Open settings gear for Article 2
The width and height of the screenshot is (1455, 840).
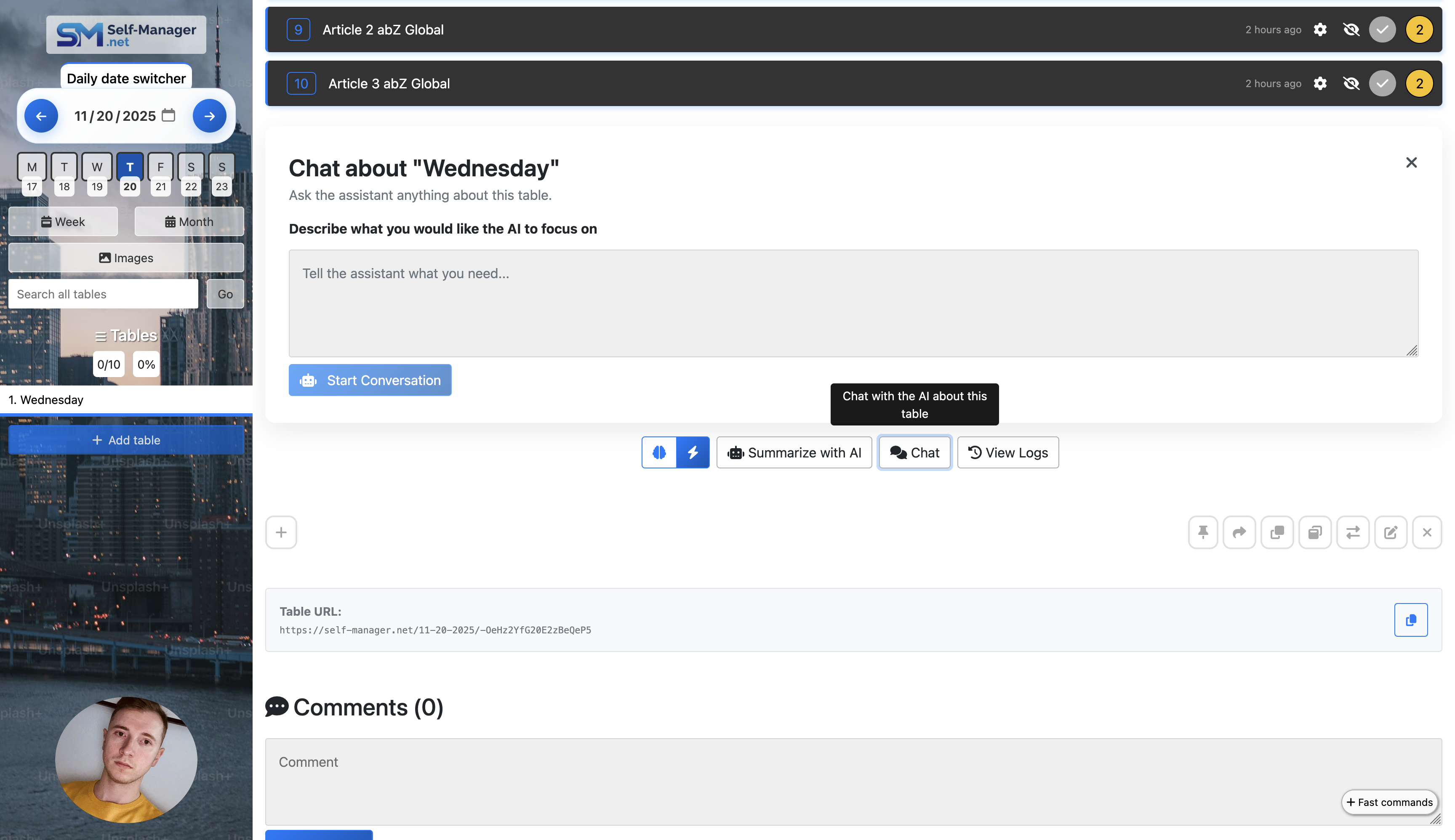[x=1320, y=29]
